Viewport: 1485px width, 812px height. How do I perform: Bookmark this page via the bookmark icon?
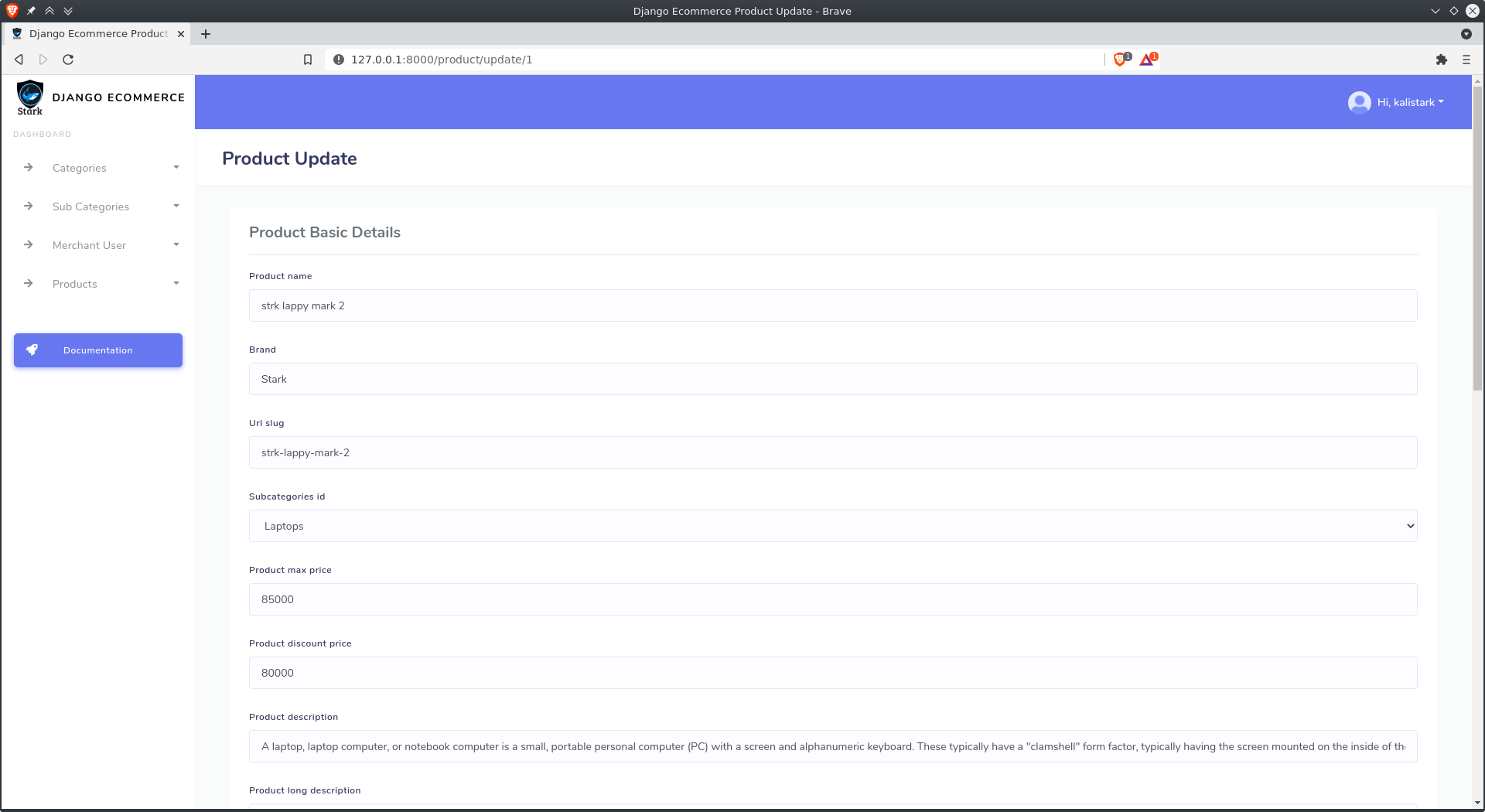coord(308,59)
